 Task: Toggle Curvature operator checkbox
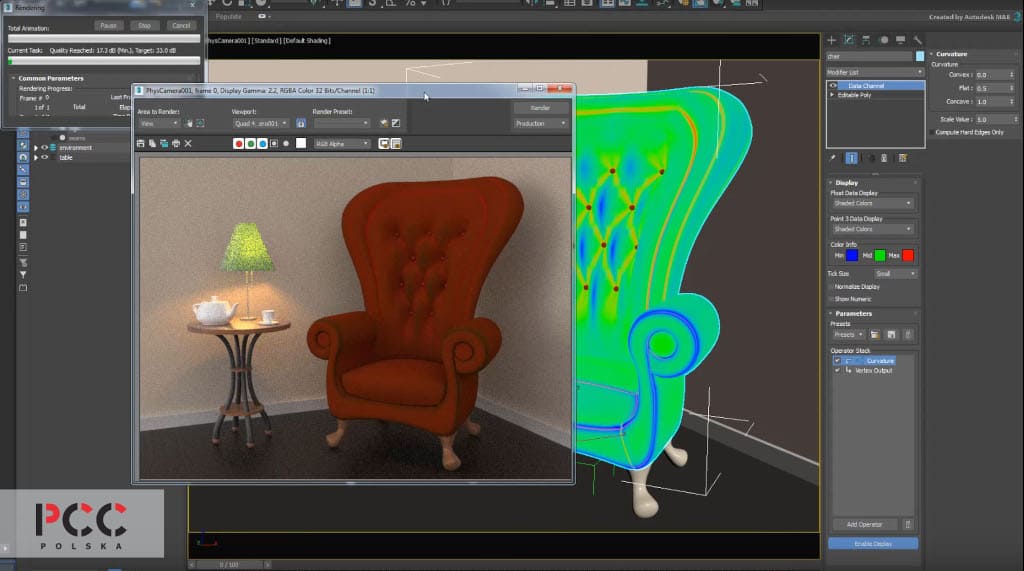click(837, 361)
